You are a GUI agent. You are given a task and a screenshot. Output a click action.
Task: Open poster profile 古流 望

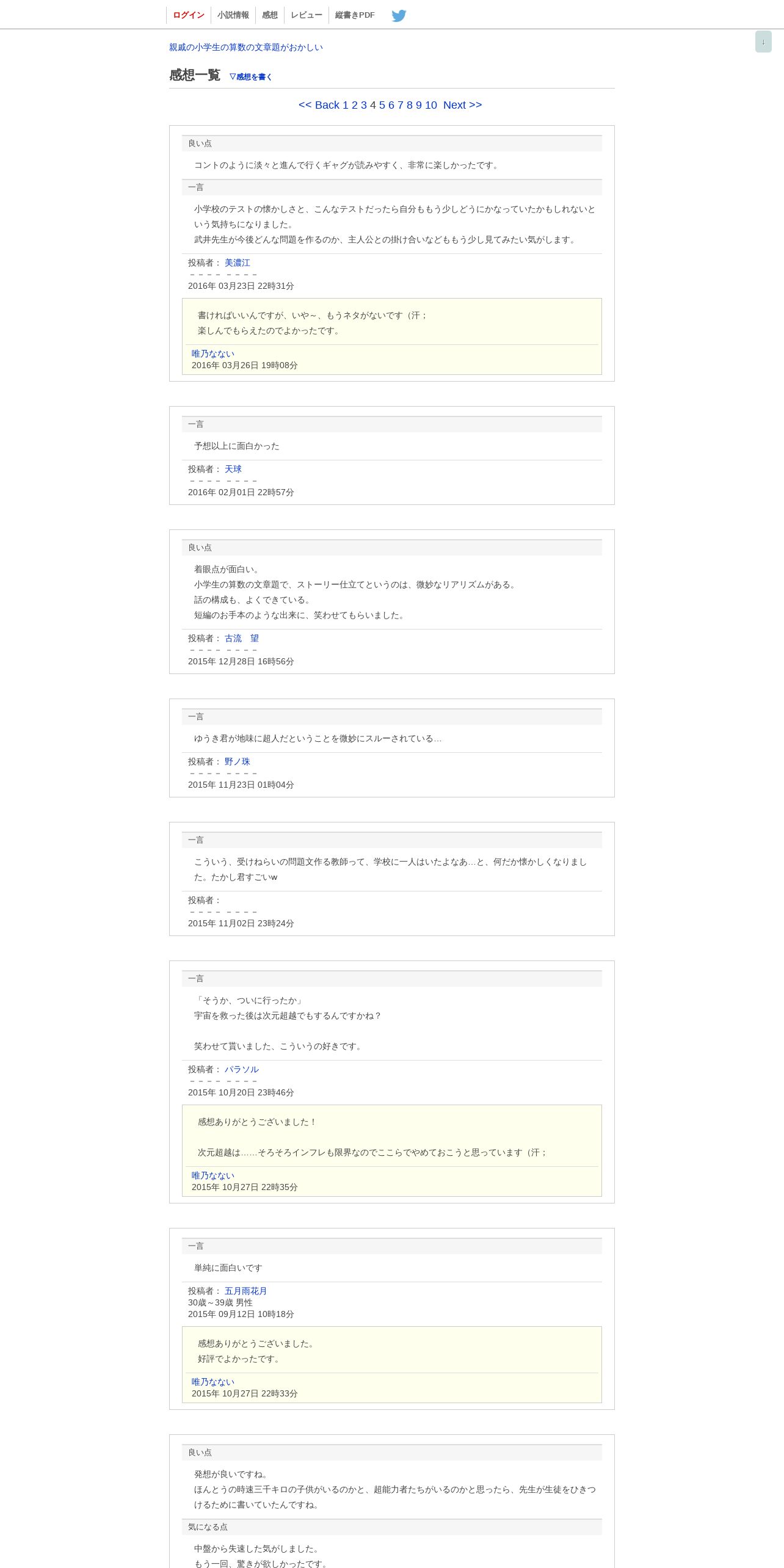tap(242, 638)
